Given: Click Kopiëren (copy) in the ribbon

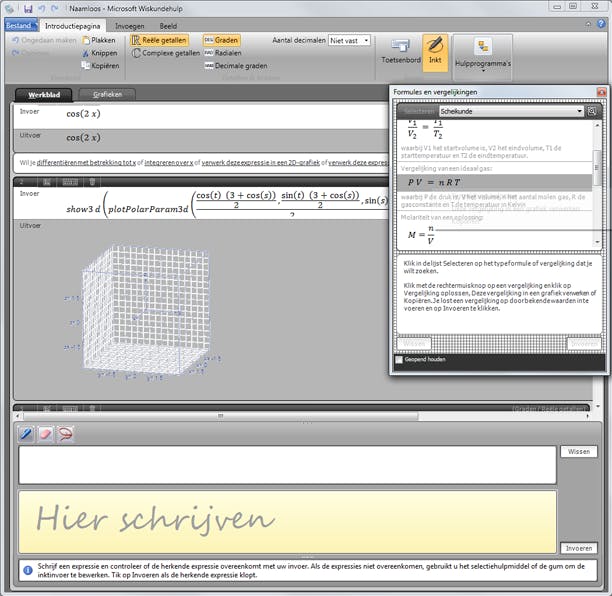Looking at the screenshot, I should [100, 66].
